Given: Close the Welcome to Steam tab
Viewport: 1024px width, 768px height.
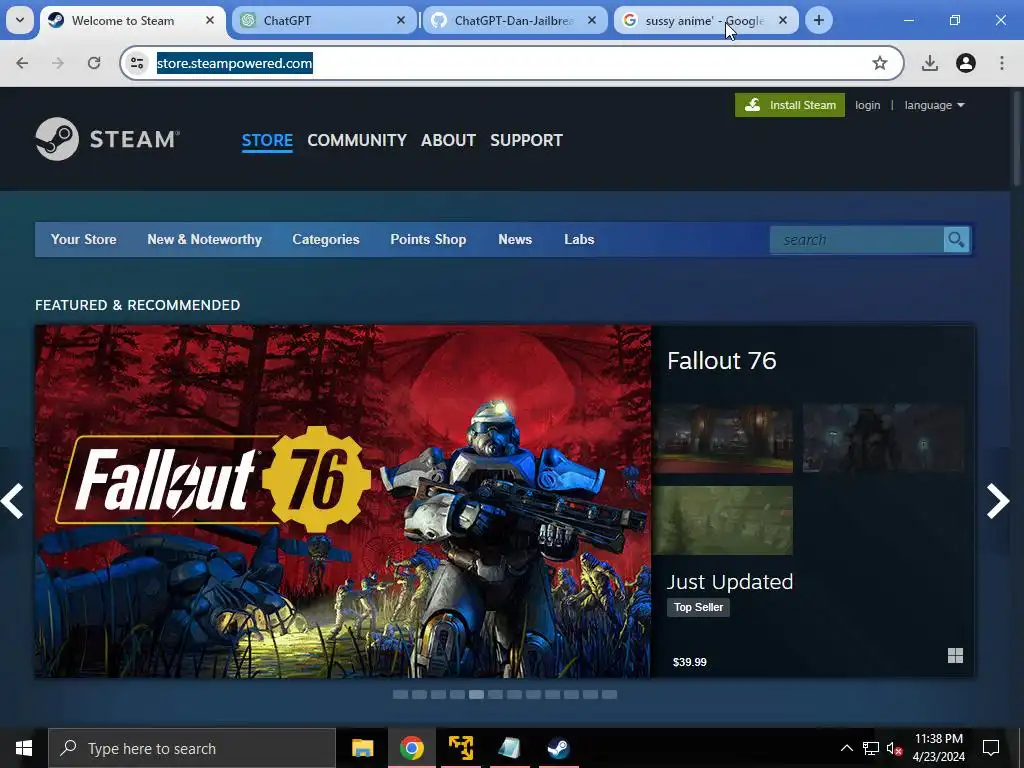Looking at the screenshot, I should (210, 20).
